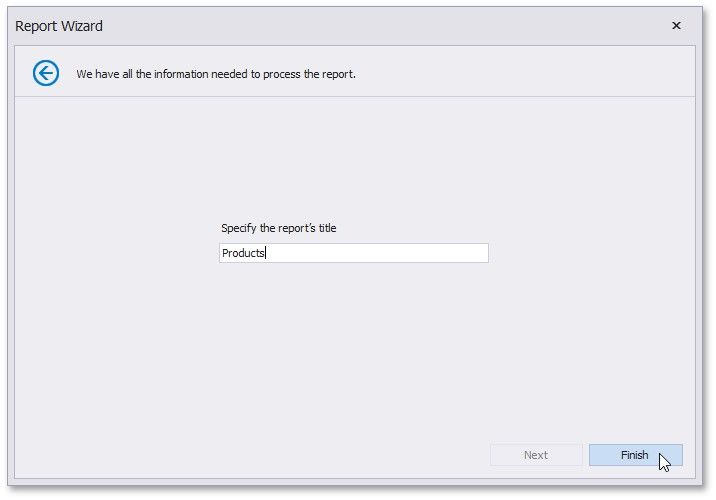Go back to the previous wizard page
716x500 pixels.
[x=46, y=73]
